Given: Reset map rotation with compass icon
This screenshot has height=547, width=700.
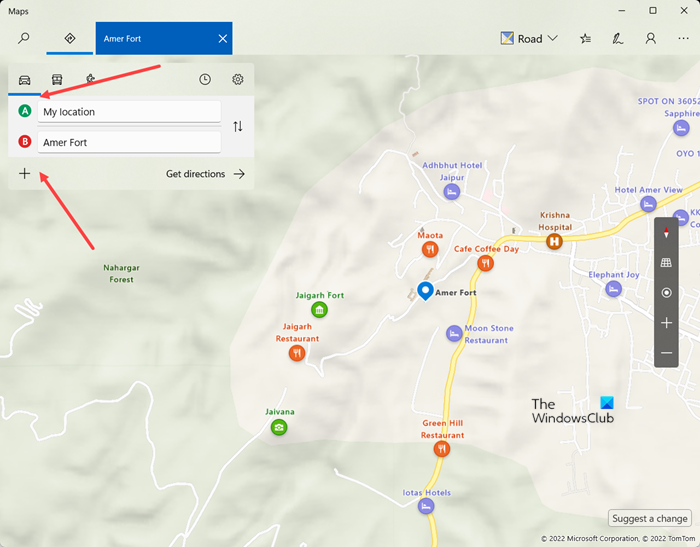Looking at the screenshot, I should (x=666, y=233).
